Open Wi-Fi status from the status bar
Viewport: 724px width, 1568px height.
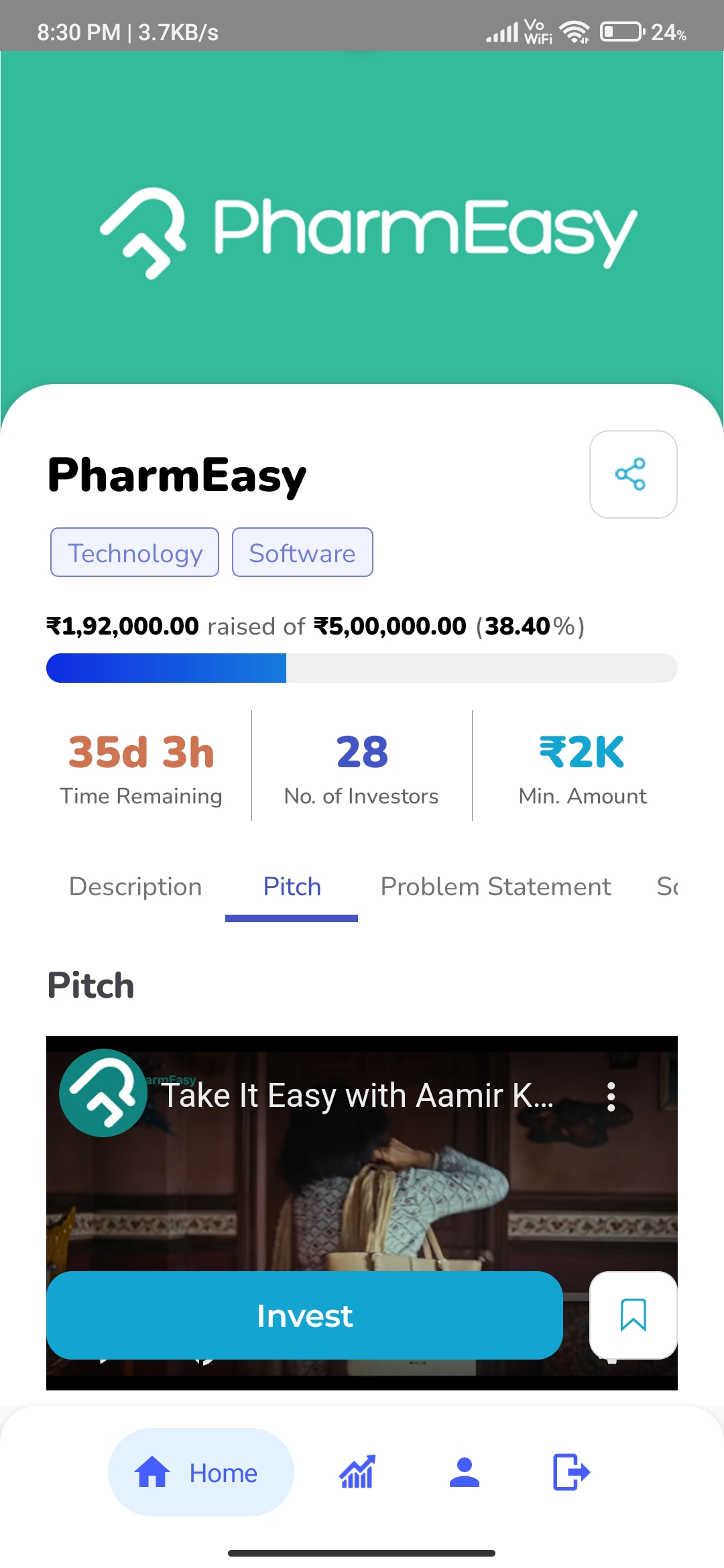(573, 30)
